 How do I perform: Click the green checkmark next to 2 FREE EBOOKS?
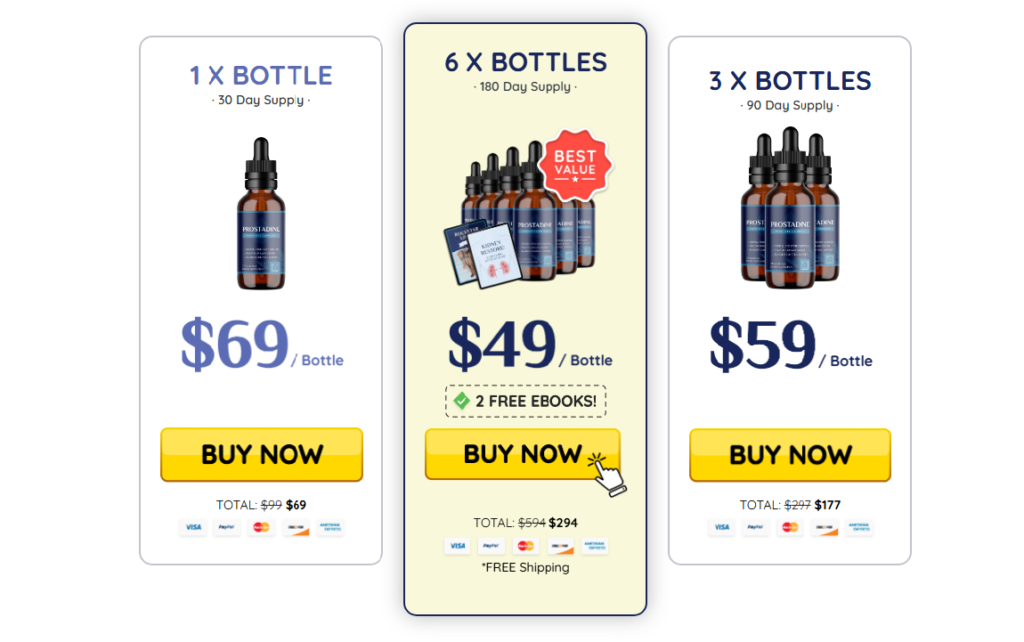click(462, 400)
